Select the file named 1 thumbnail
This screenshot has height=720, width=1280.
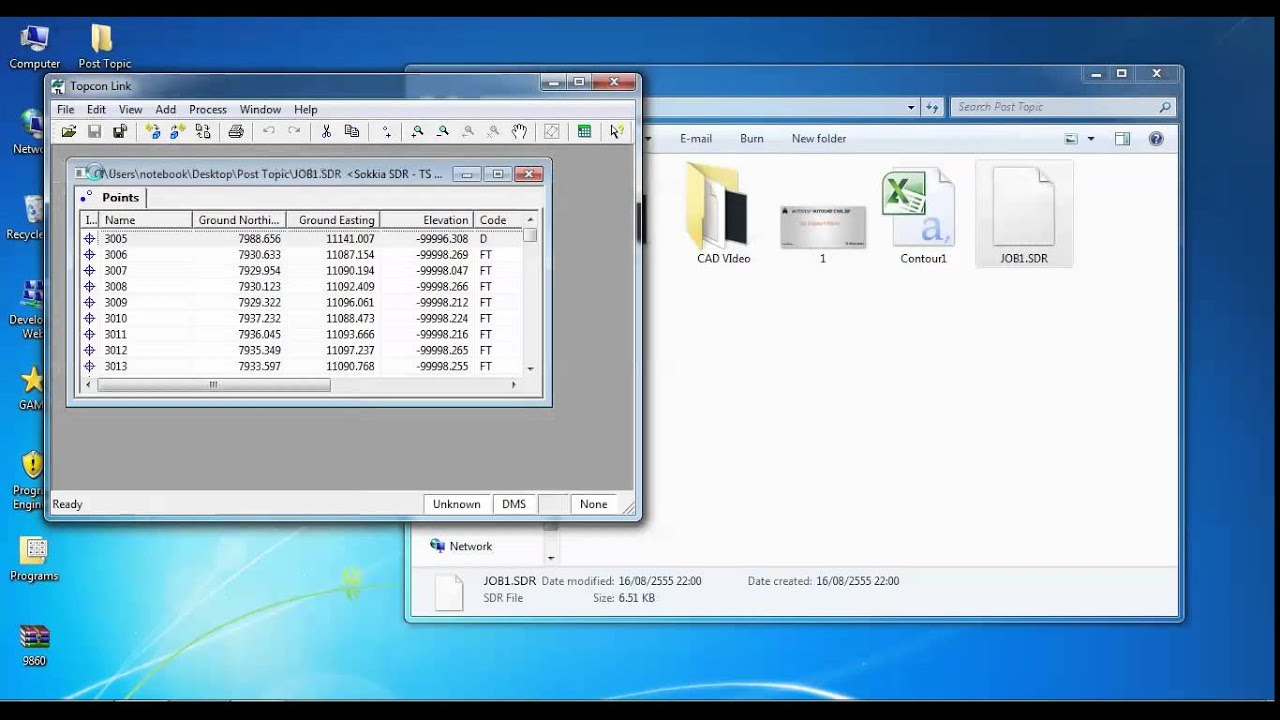[x=823, y=233]
